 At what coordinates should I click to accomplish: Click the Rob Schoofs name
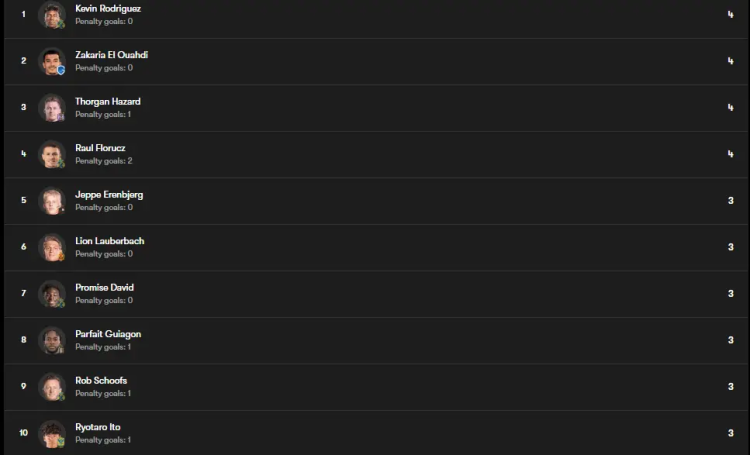pyautogui.click(x=101, y=381)
